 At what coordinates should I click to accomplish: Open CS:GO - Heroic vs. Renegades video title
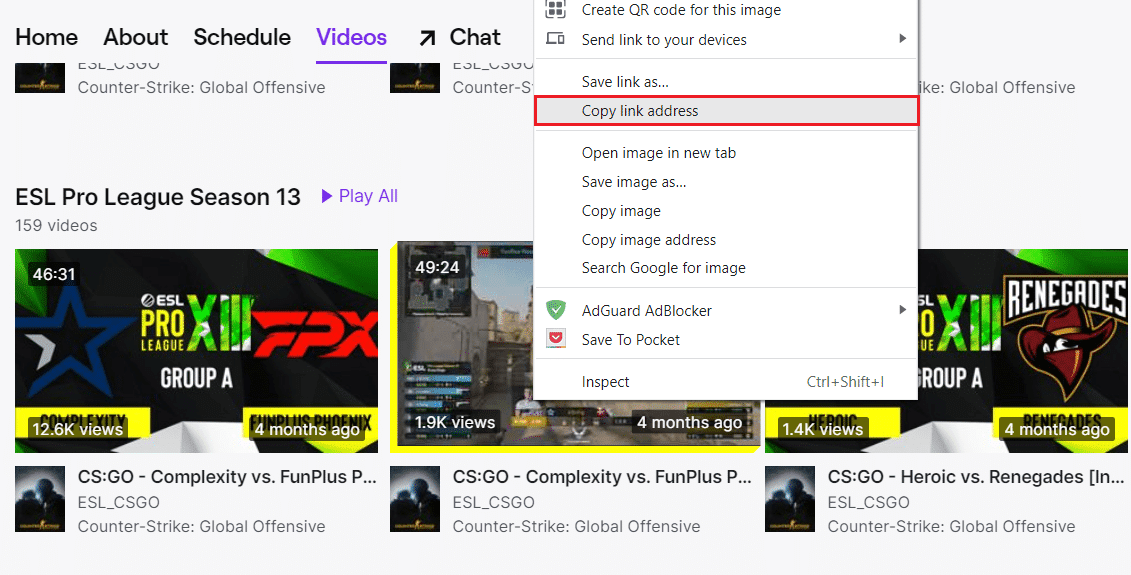click(x=976, y=477)
